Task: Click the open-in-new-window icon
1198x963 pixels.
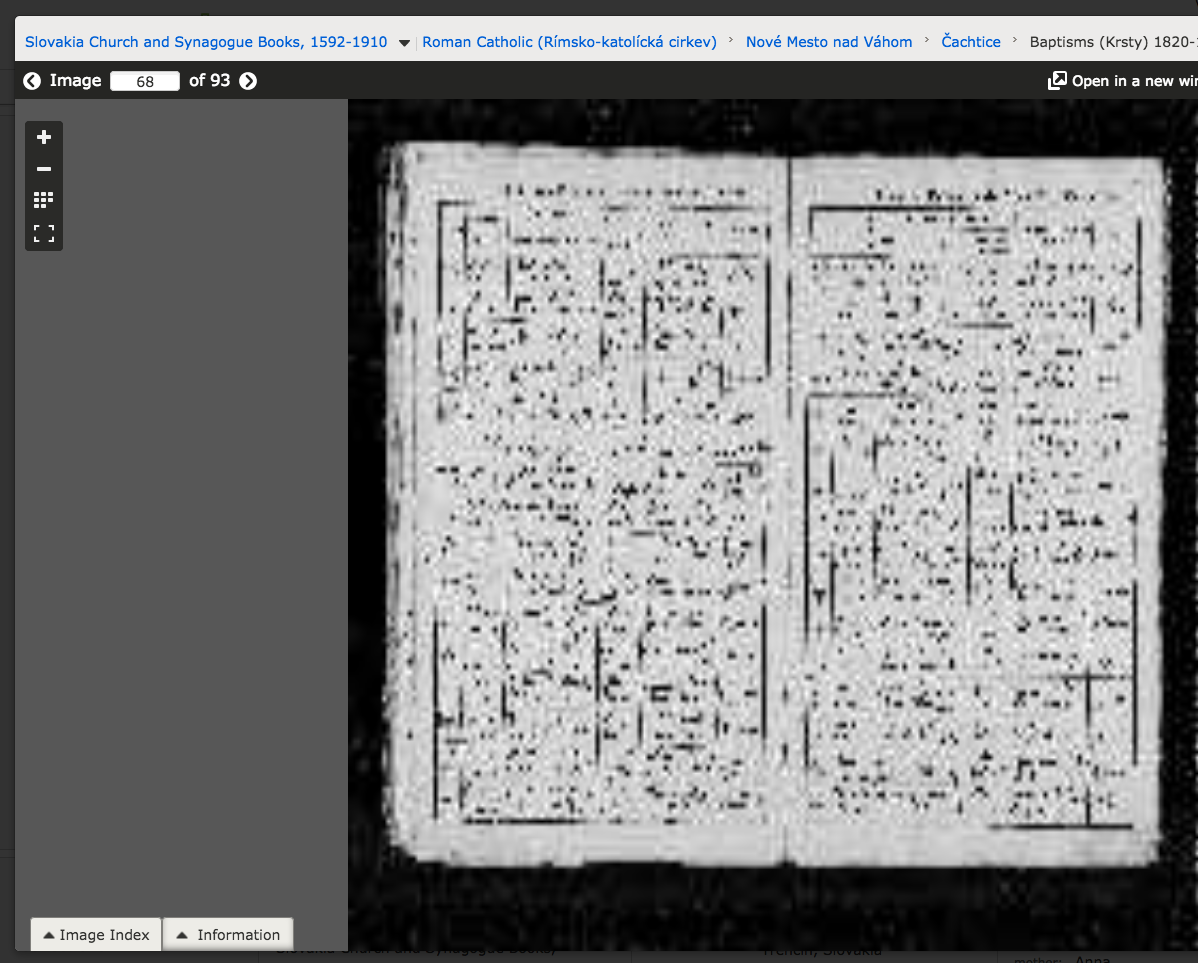Action: pos(1057,81)
